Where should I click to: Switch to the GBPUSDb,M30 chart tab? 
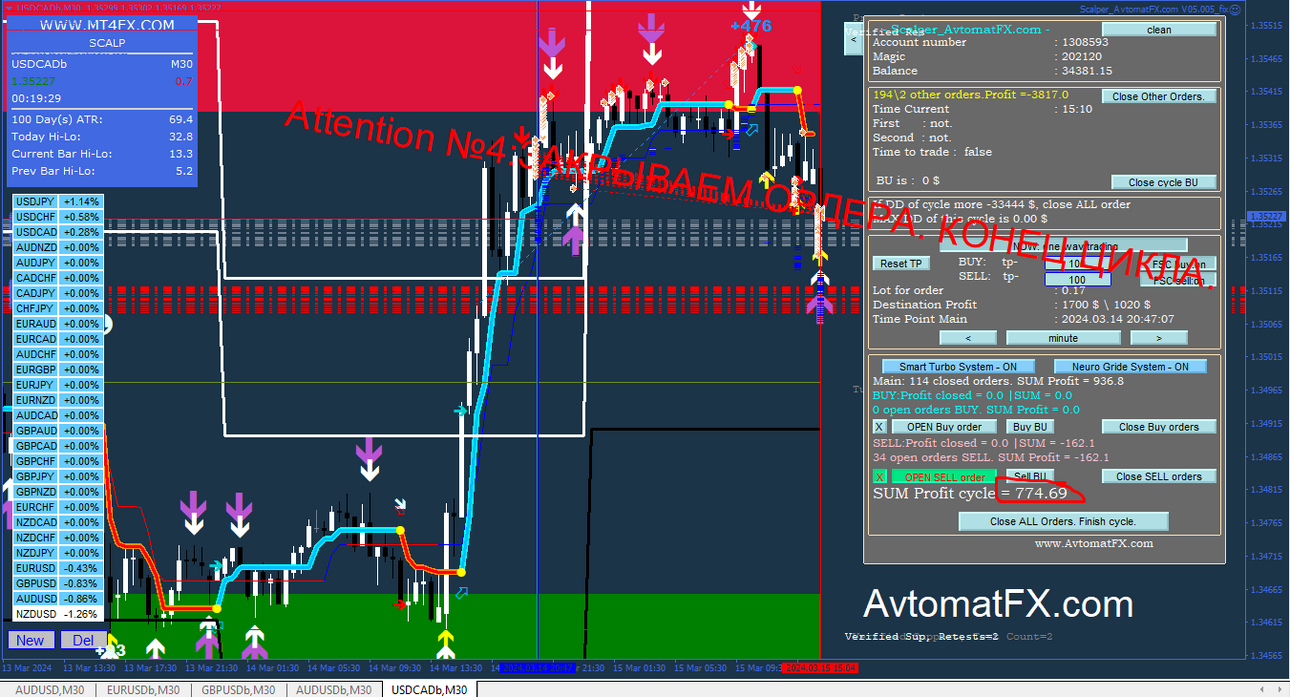[x=238, y=690]
